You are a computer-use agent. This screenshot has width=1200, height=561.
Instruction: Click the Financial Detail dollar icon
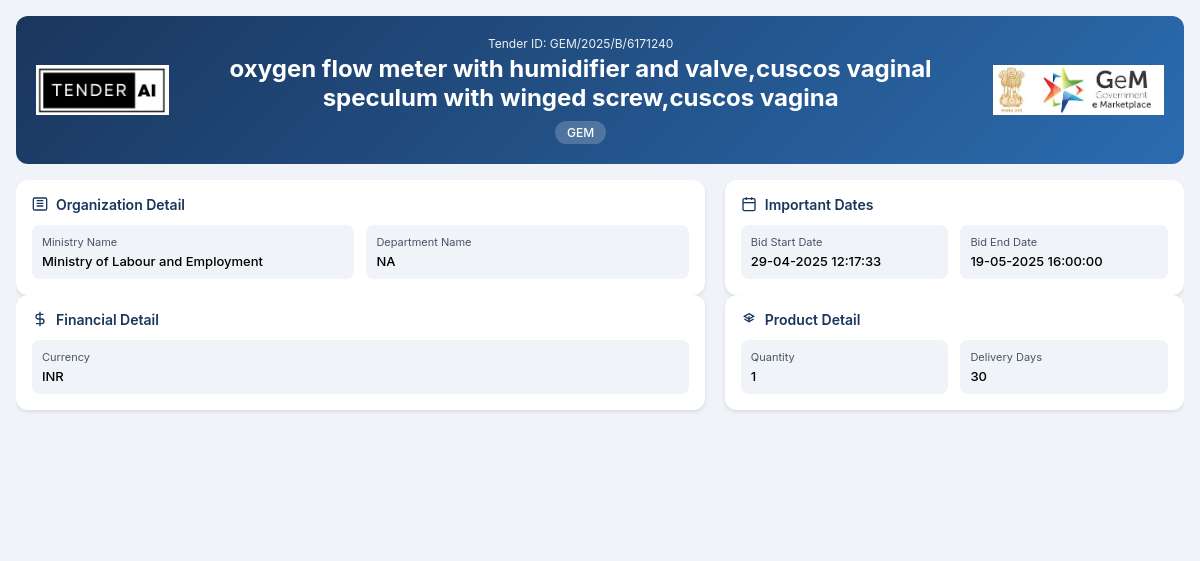40,319
